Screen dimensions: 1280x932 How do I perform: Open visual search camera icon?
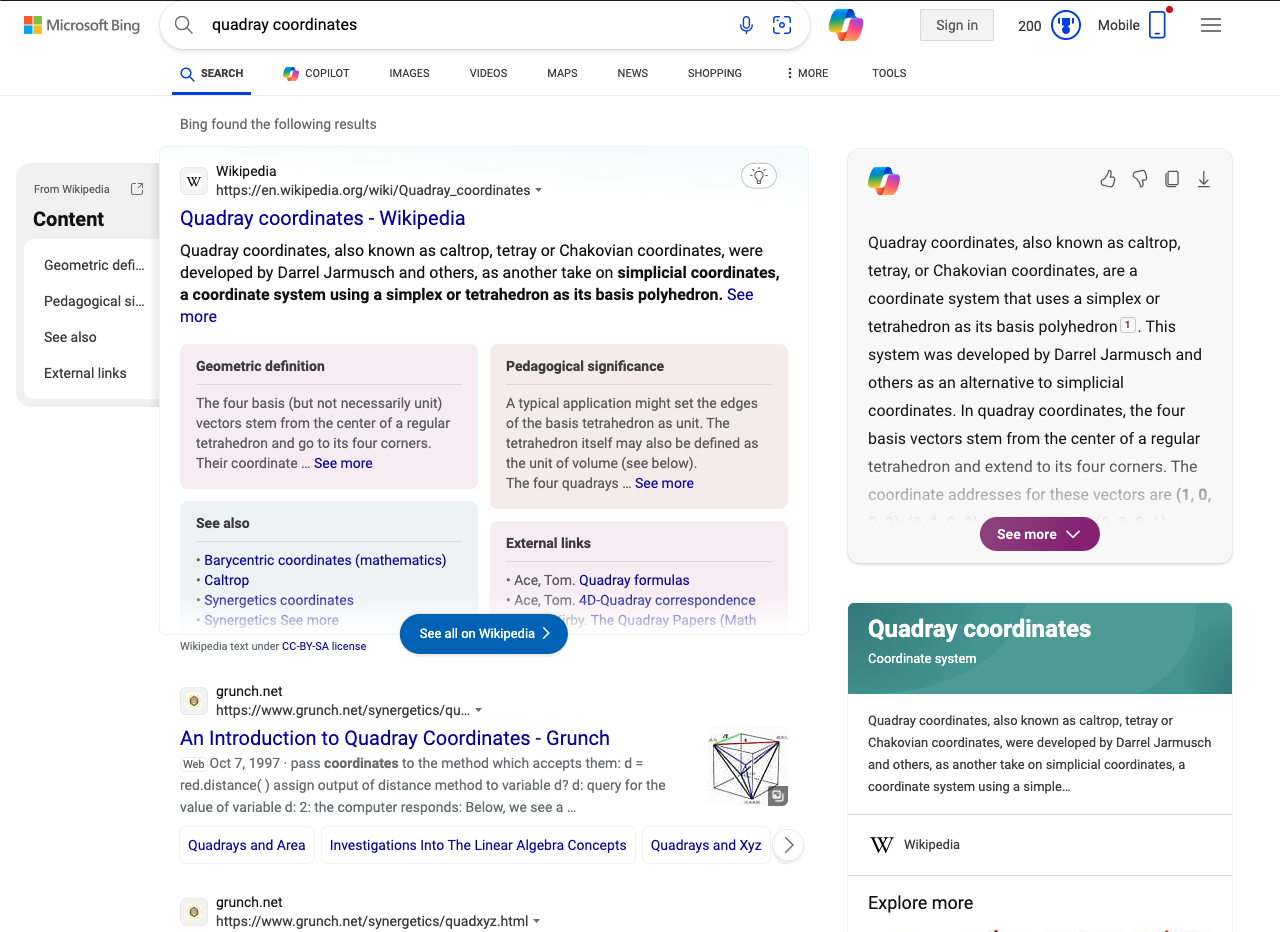(782, 25)
